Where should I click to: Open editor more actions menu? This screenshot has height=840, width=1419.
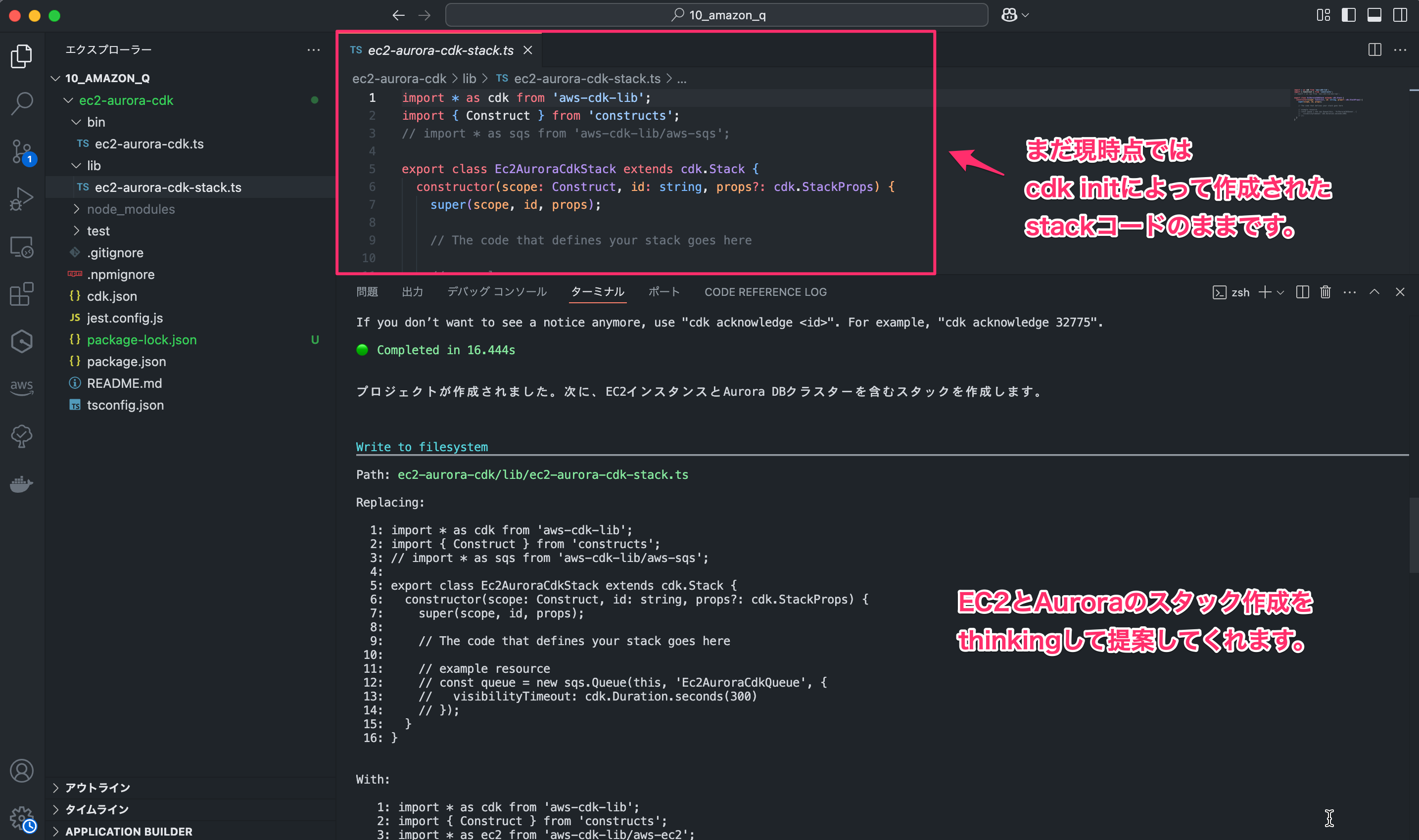pos(1400,50)
